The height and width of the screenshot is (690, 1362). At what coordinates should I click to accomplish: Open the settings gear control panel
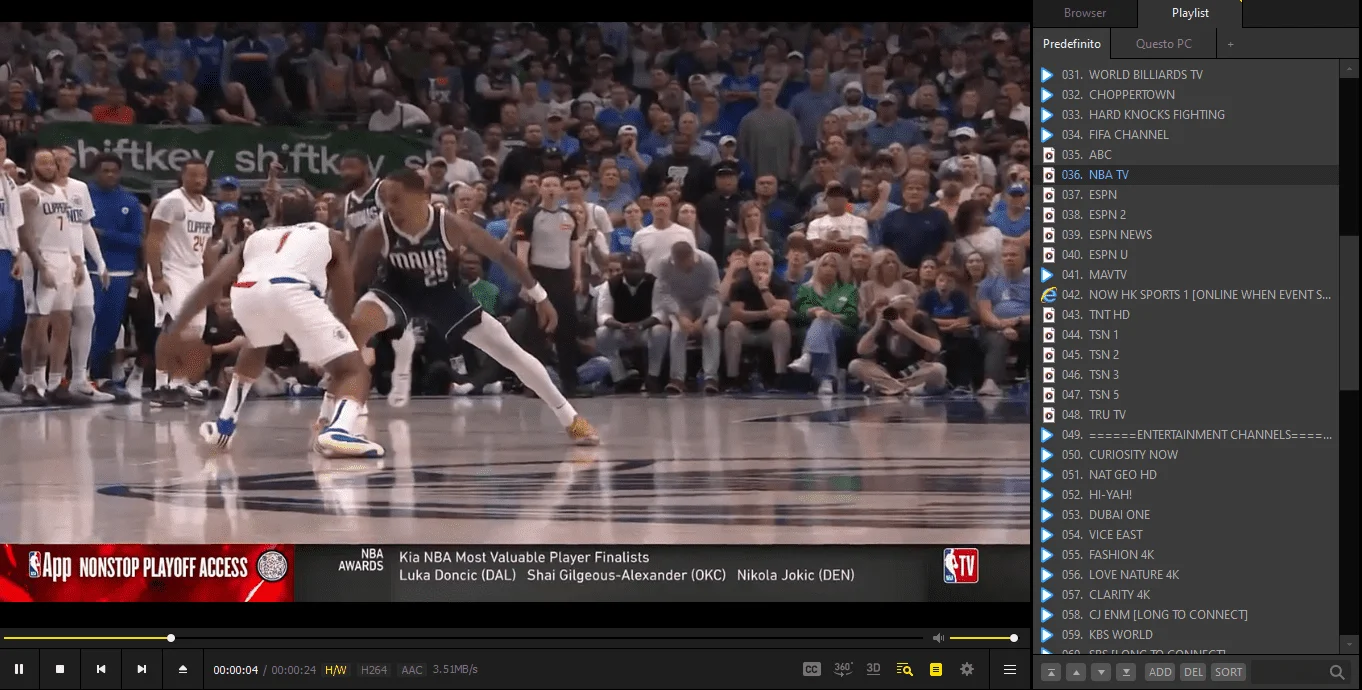tap(967, 669)
